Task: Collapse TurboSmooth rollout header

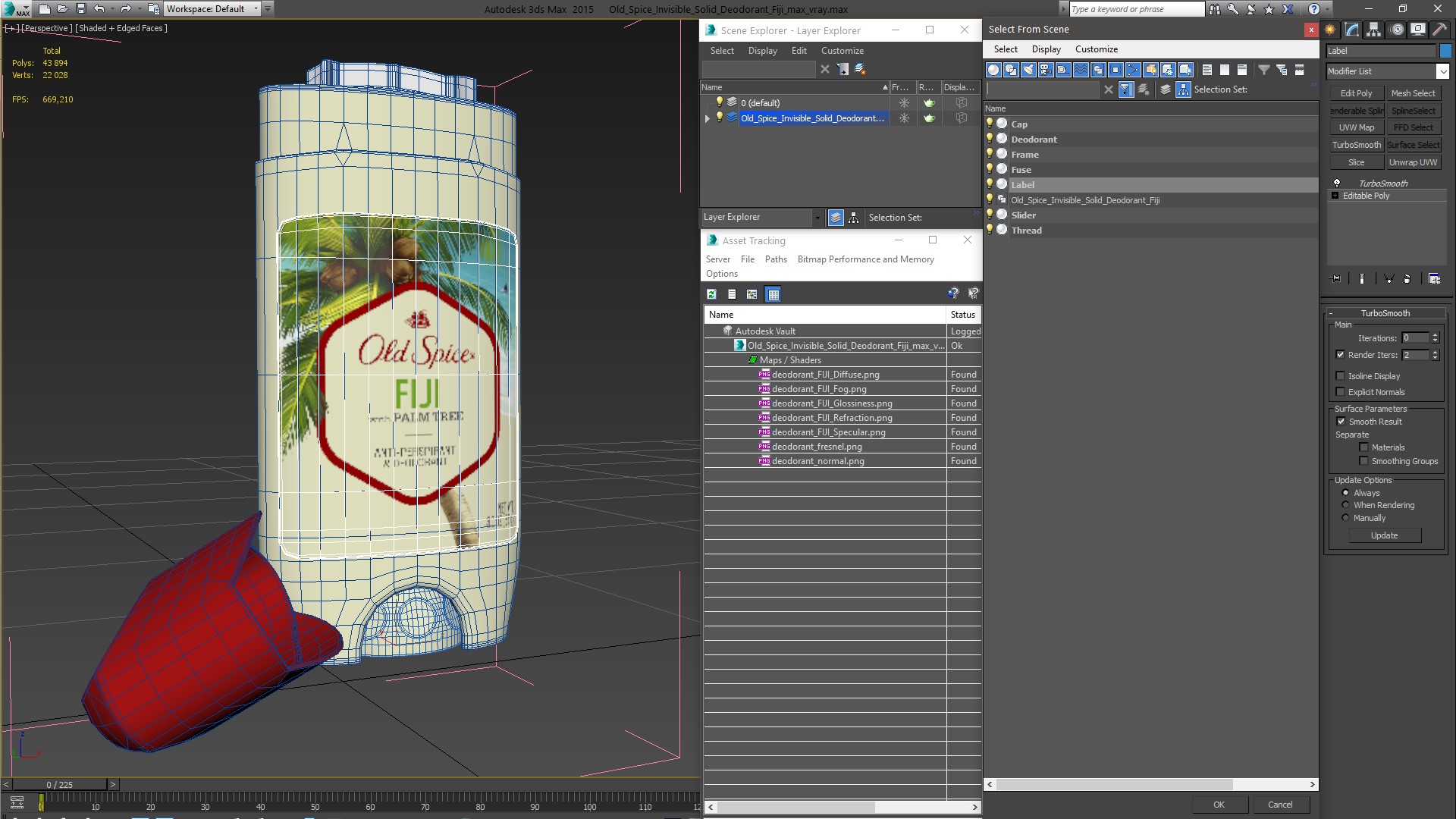Action: pos(1385,313)
